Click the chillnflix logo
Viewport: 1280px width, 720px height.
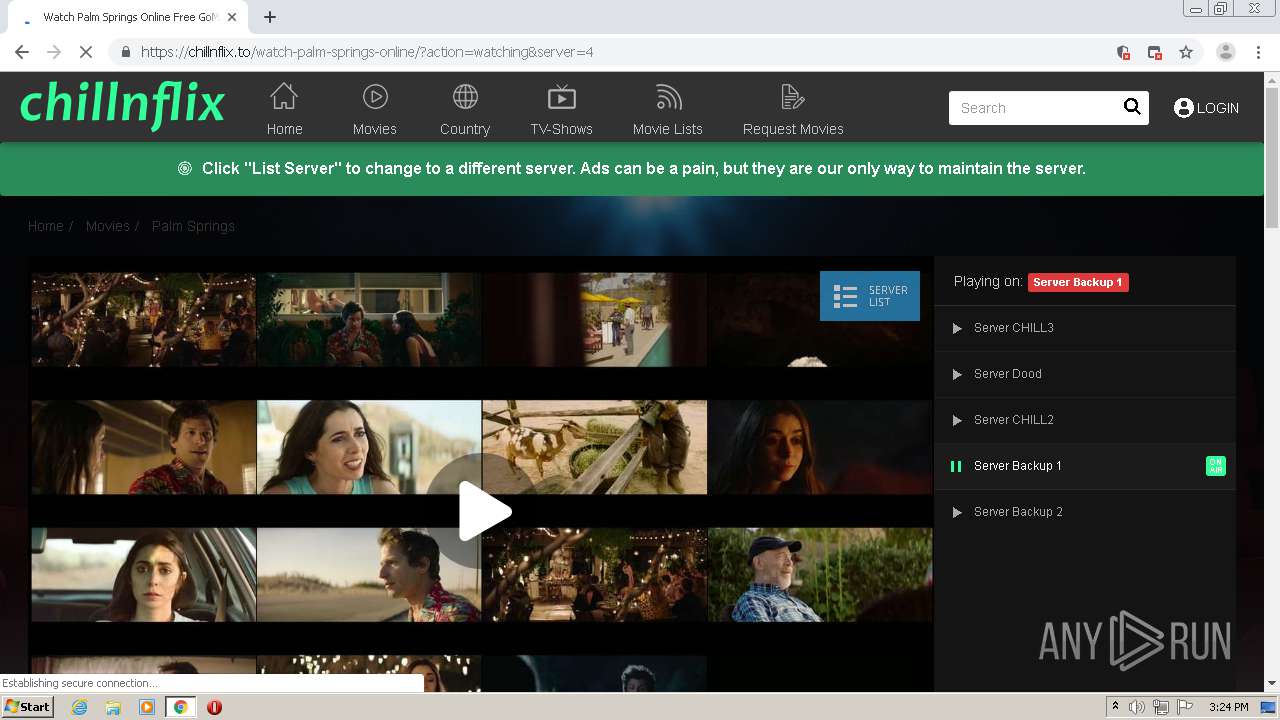(x=122, y=106)
